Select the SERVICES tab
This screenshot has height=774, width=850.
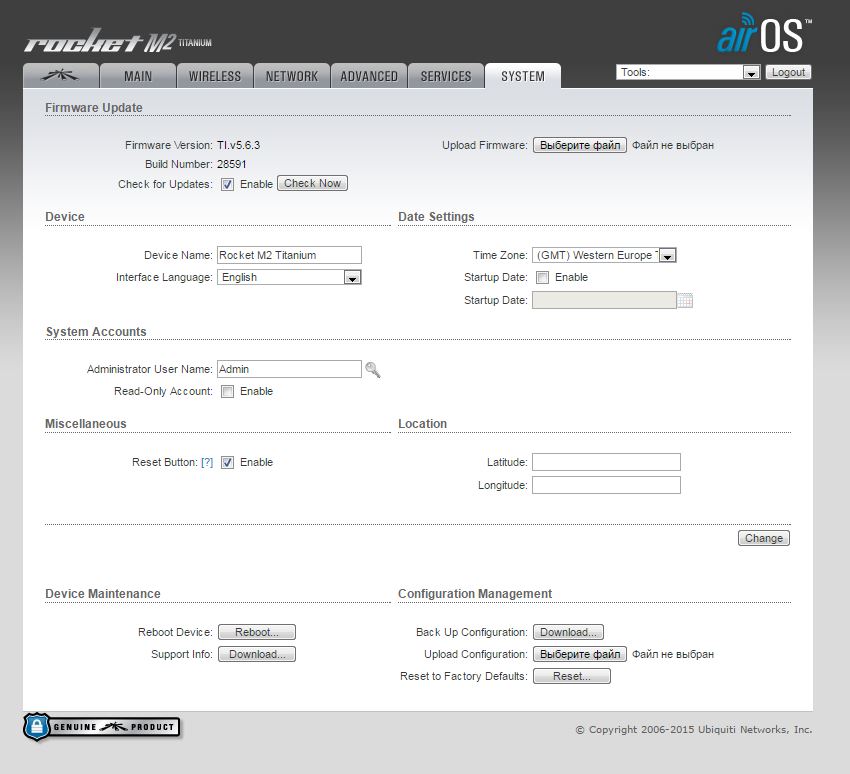446,76
